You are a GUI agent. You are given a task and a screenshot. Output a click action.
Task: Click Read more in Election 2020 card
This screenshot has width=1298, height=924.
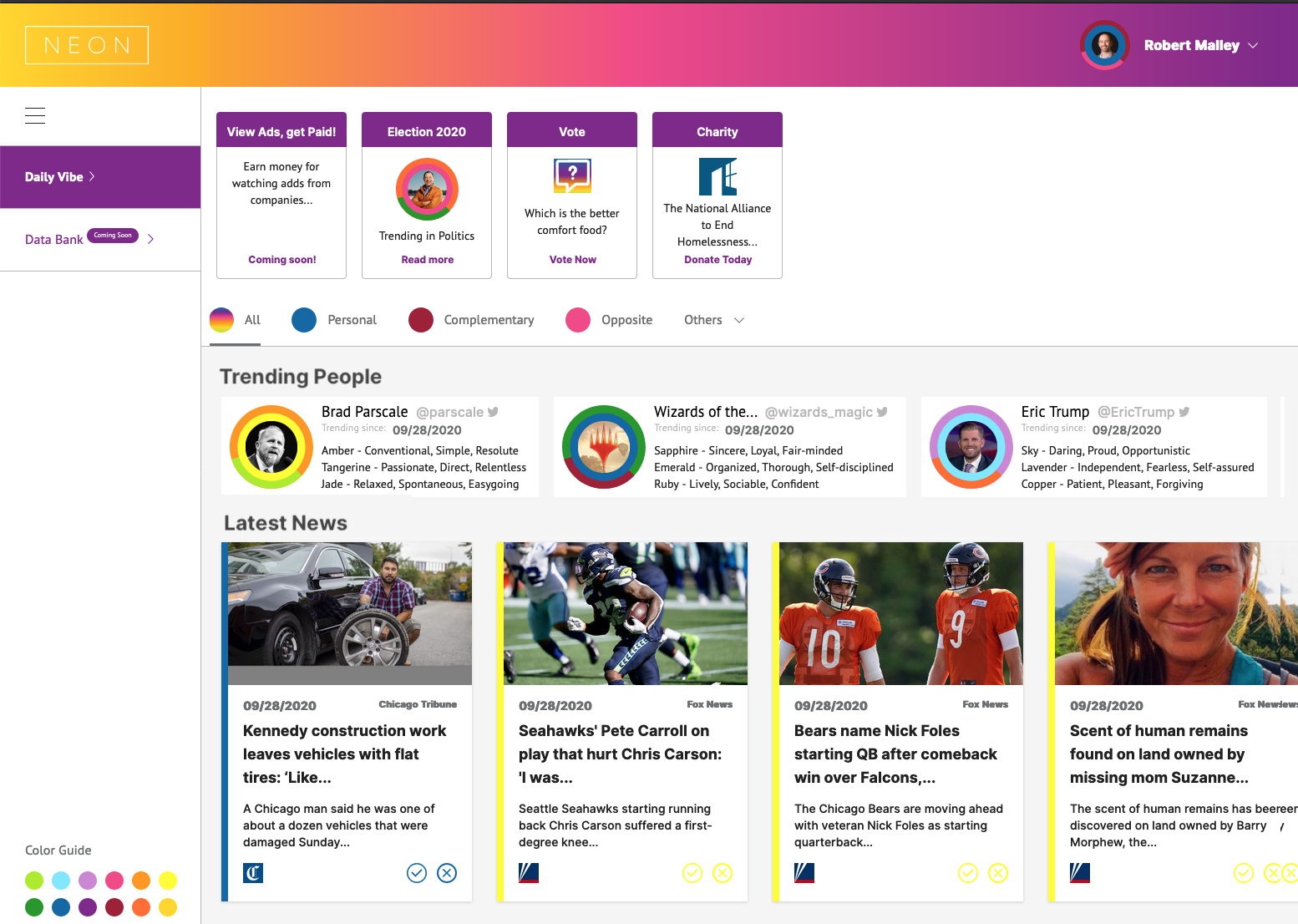tap(428, 260)
